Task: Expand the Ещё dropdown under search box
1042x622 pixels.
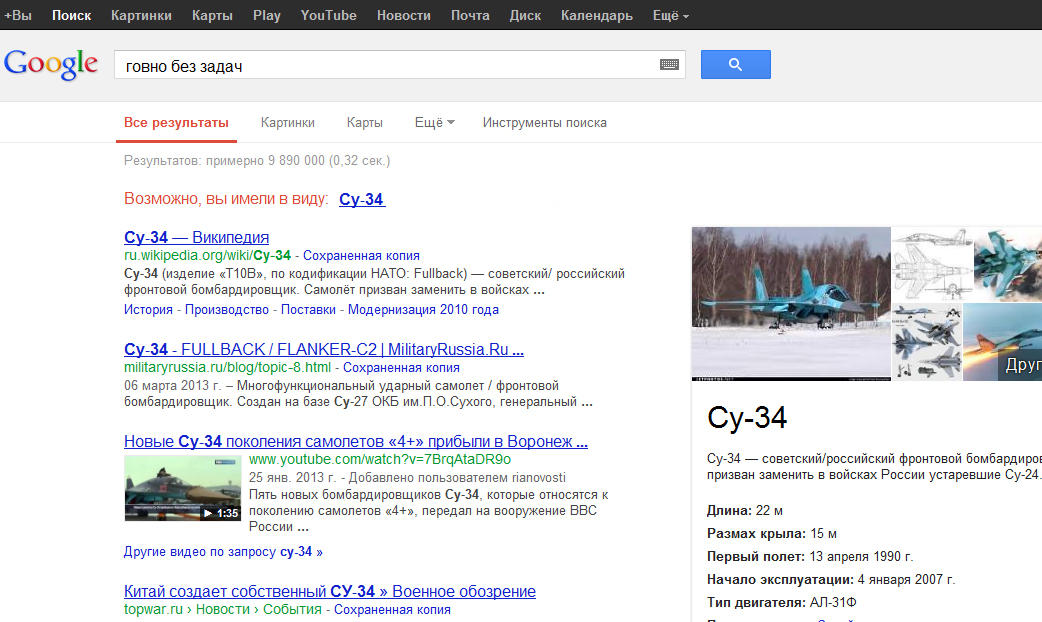Action: (435, 123)
